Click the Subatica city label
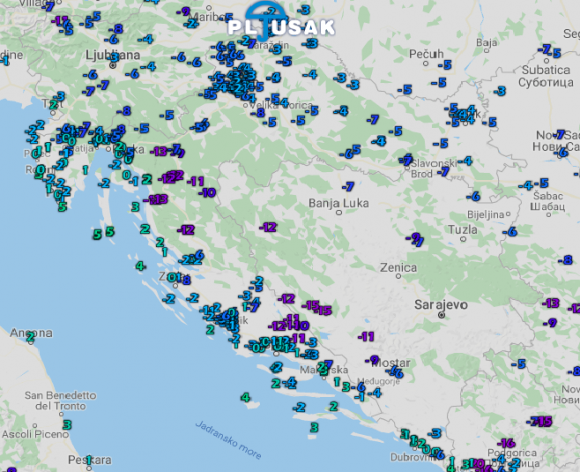The image size is (580, 472). coord(546,70)
